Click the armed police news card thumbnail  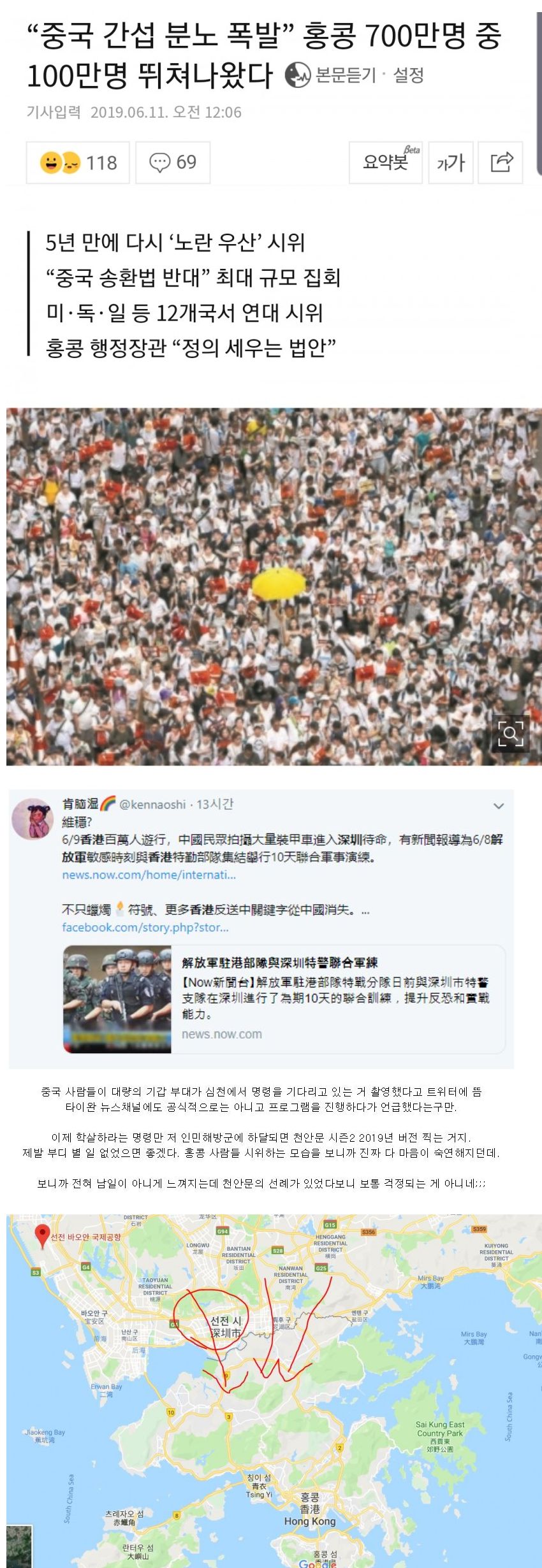117,999
